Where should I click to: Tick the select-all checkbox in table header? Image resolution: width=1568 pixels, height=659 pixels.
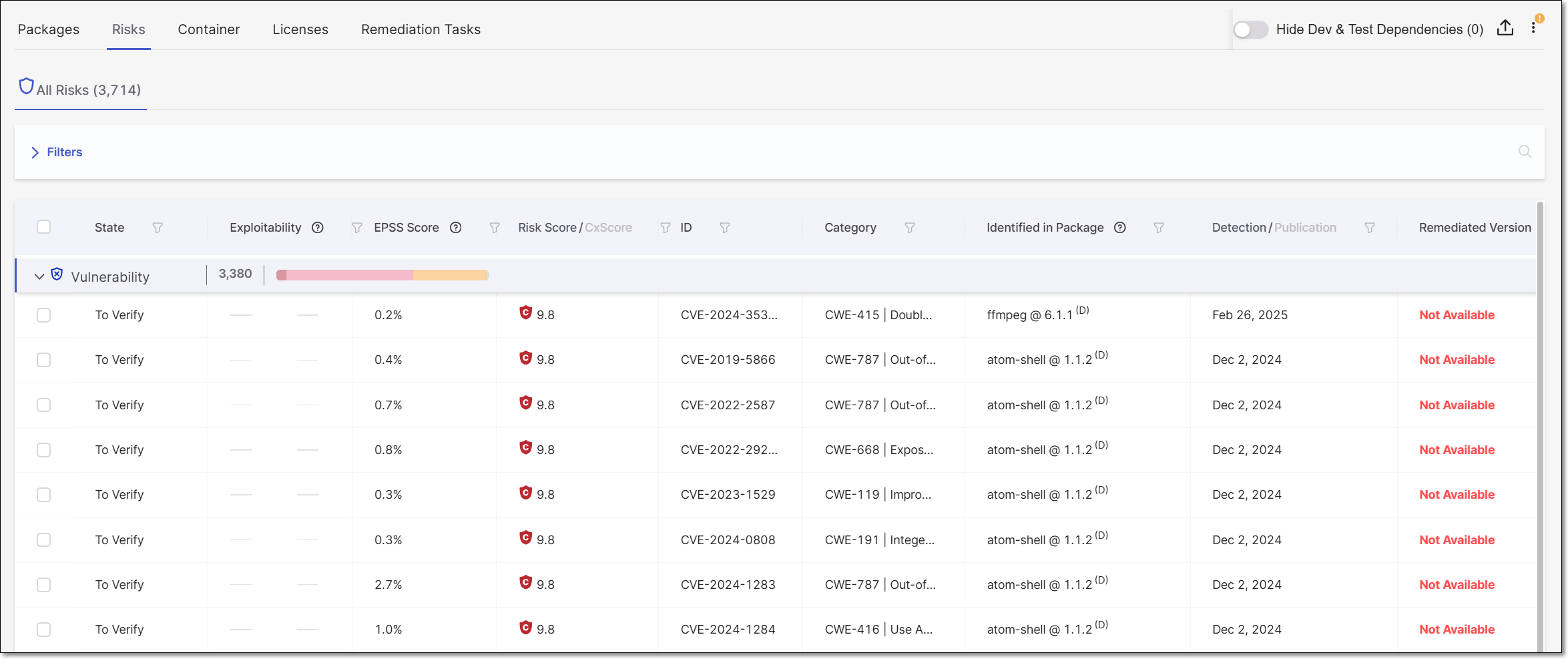(x=44, y=227)
